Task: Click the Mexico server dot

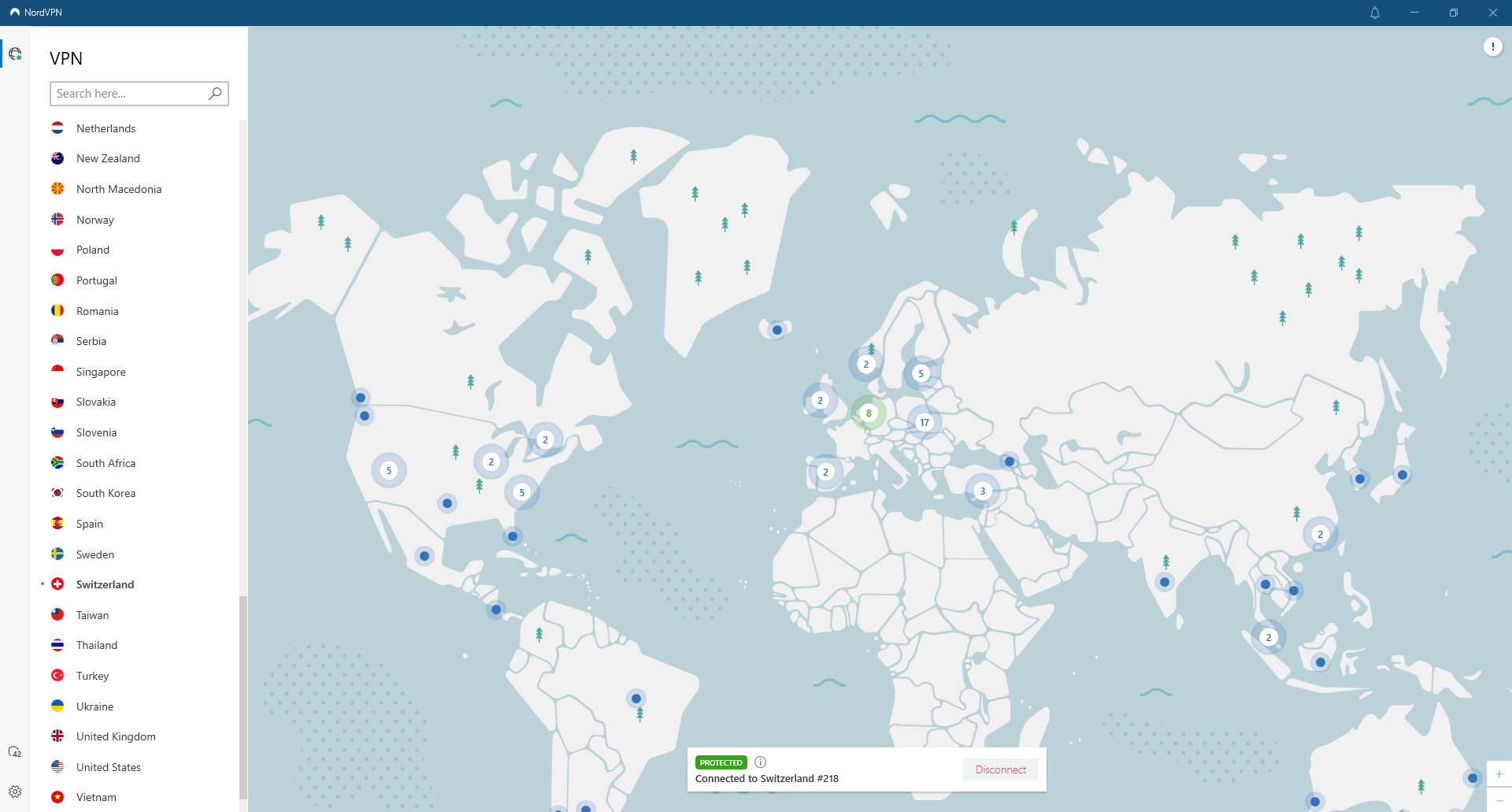Action: [x=424, y=556]
